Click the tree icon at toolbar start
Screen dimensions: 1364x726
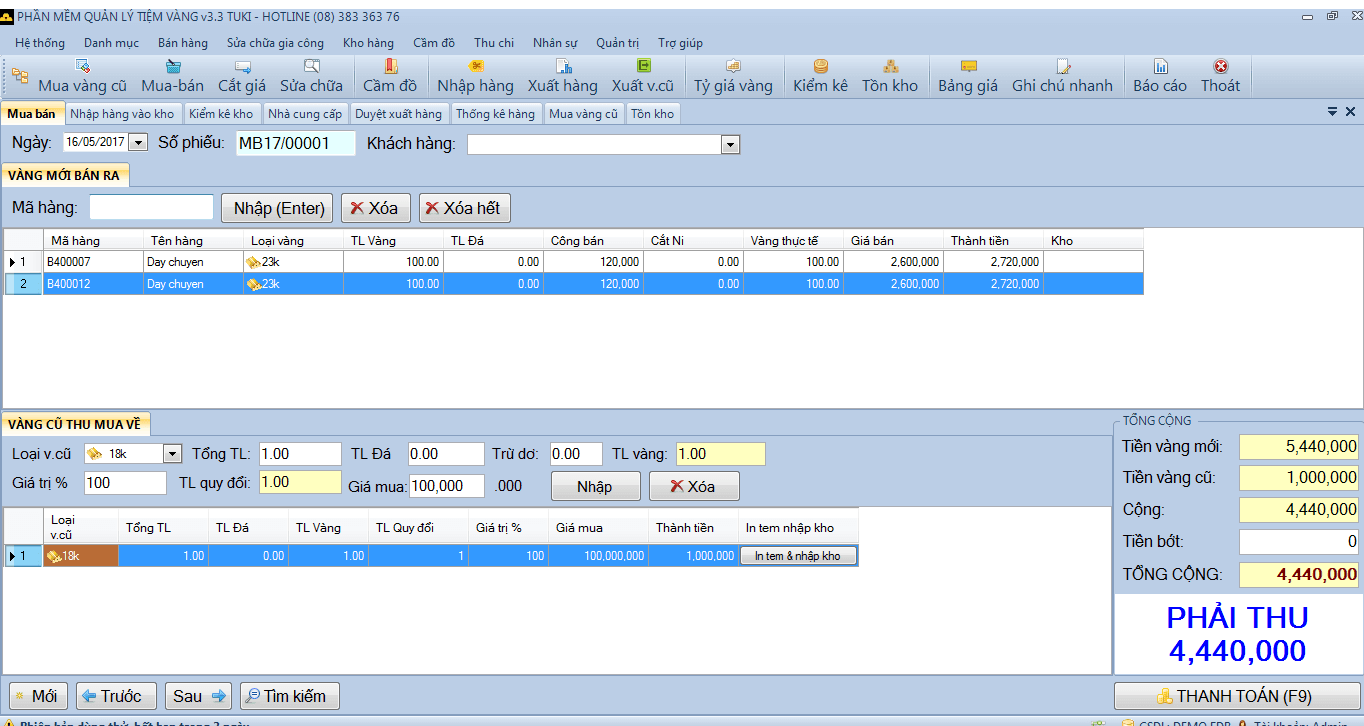20,75
